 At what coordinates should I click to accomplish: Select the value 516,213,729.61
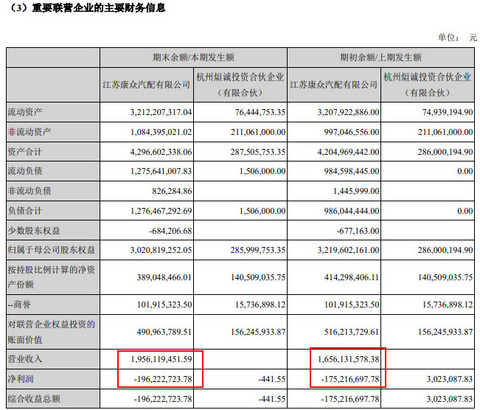352,332
